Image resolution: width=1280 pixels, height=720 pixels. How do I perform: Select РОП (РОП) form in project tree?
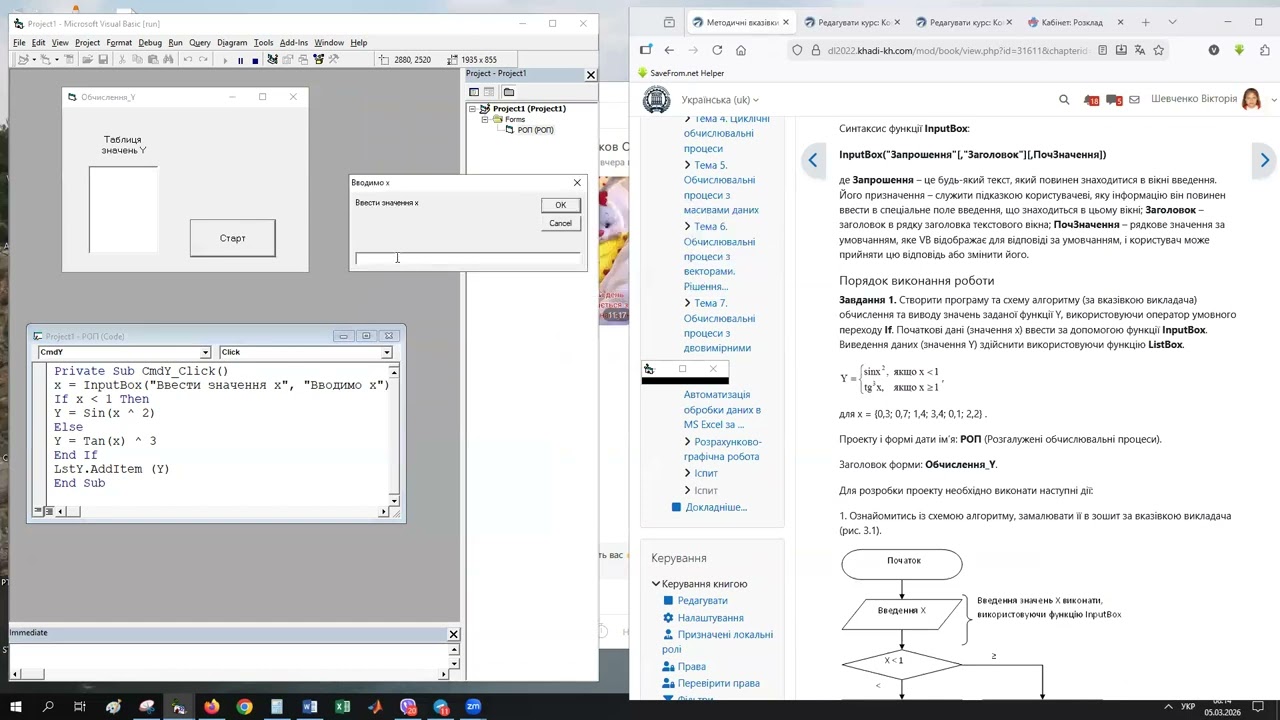click(x=535, y=130)
